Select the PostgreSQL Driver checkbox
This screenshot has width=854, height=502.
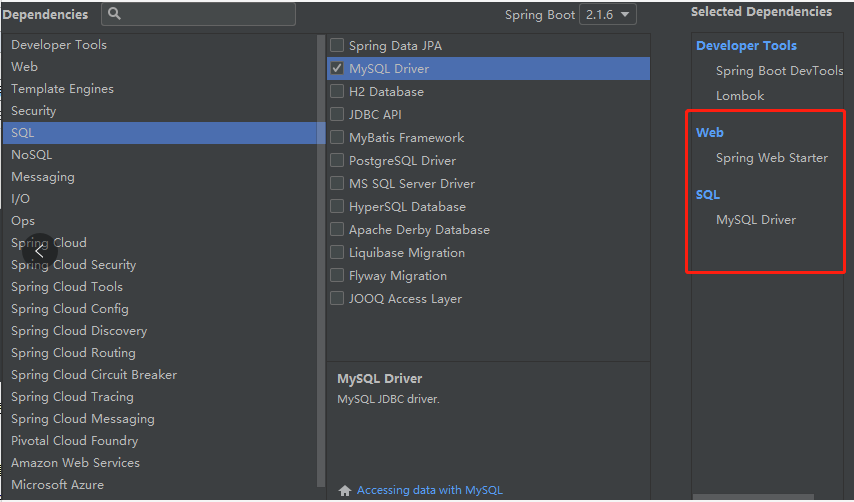(337, 160)
